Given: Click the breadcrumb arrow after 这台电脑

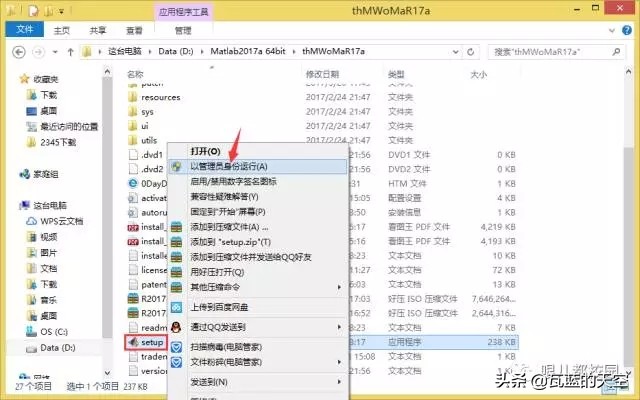Looking at the screenshot, I should pyautogui.click(x=150, y=52).
